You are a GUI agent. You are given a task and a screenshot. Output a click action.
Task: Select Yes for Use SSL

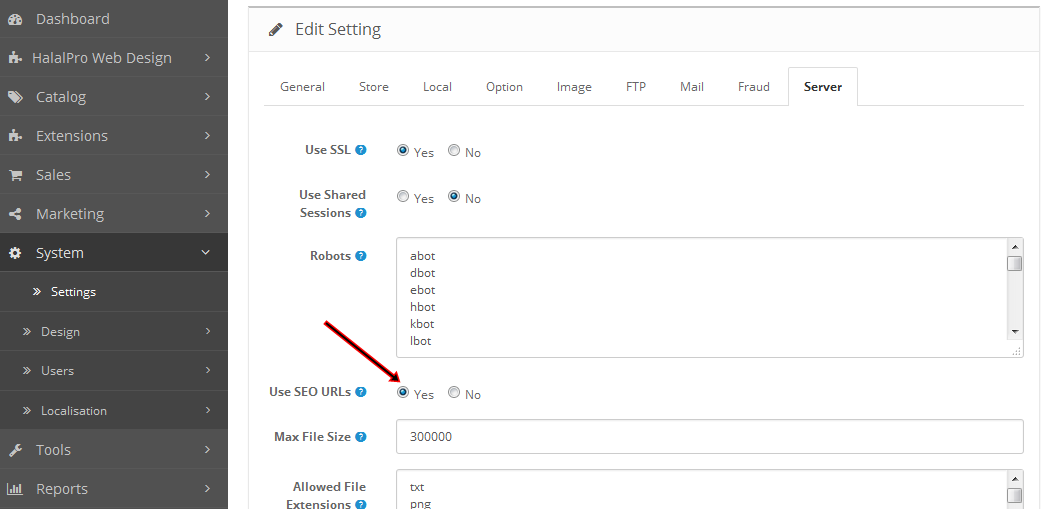pyautogui.click(x=402, y=151)
